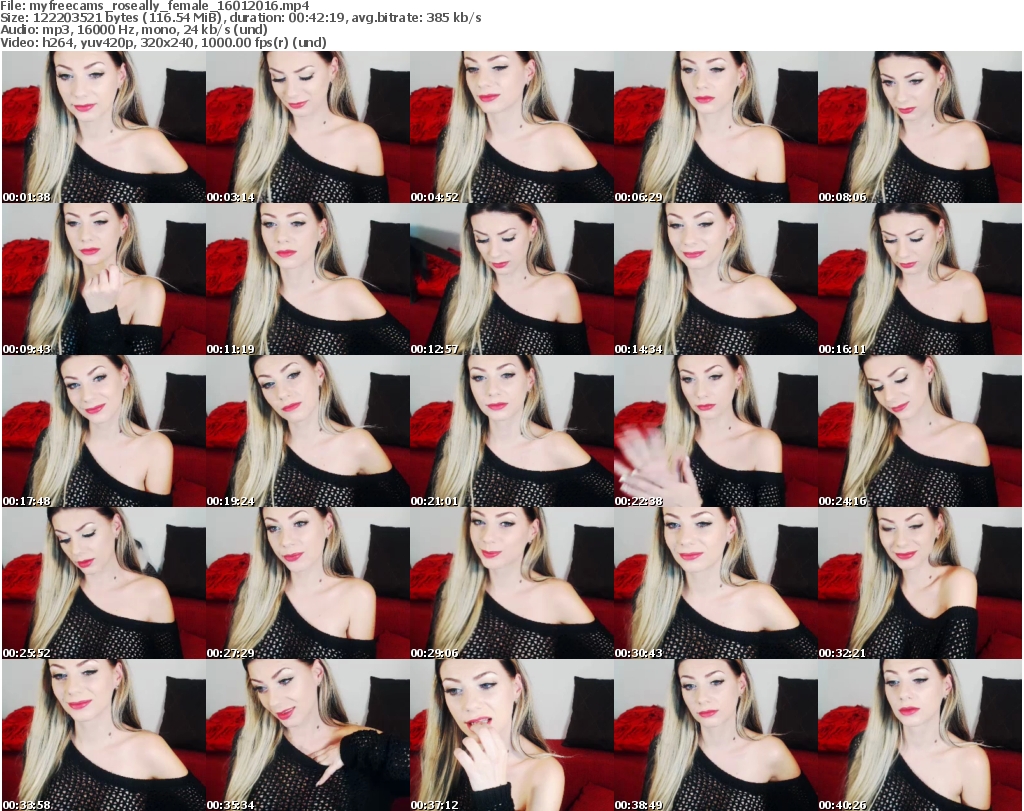Click the frame timestamped 00:09:43

[104, 279]
